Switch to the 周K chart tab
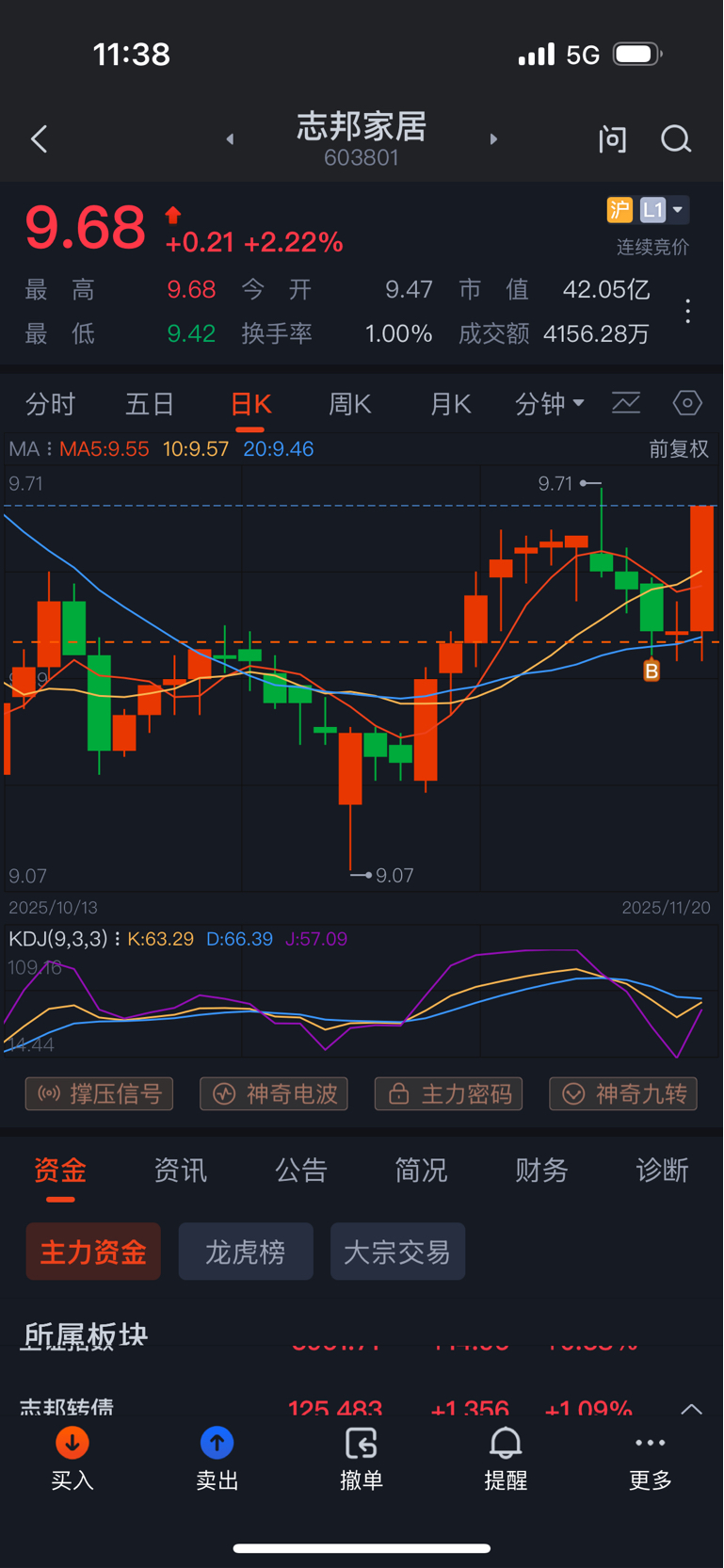Viewport: 724px width, 1568px height. [350, 404]
